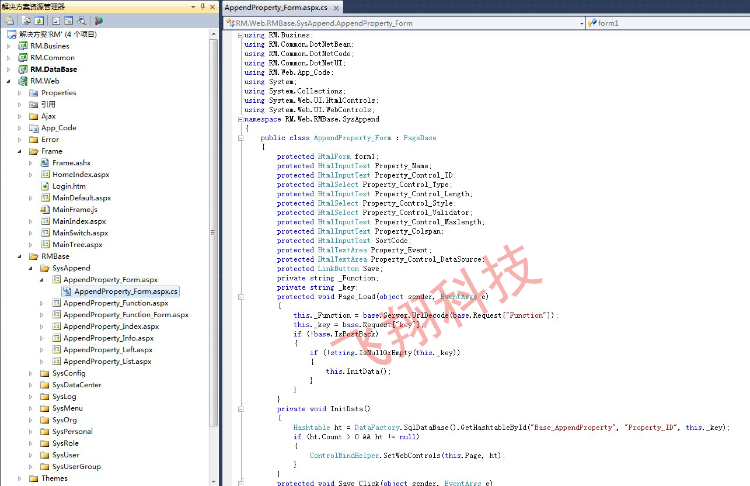This screenshot has height=486, width=750.
Task: Close the AppendProperty_Form.aspx.cs editor tab
Action: pos(340,7)
